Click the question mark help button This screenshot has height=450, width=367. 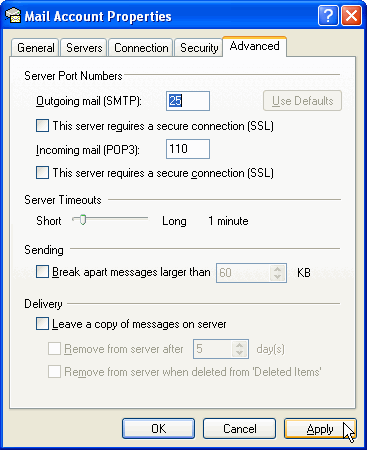coord(328,16)
